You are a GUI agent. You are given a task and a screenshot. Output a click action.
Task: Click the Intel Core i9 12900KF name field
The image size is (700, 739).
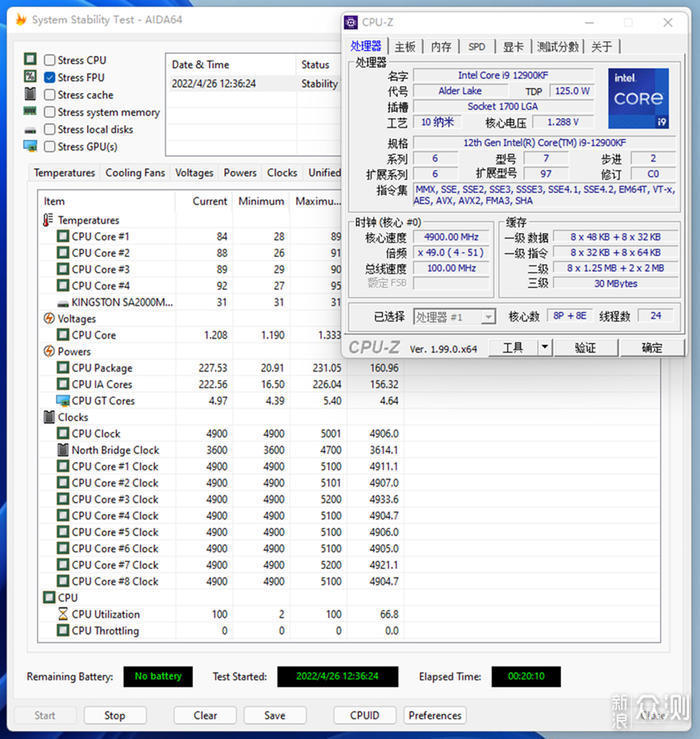click(503, 75)
